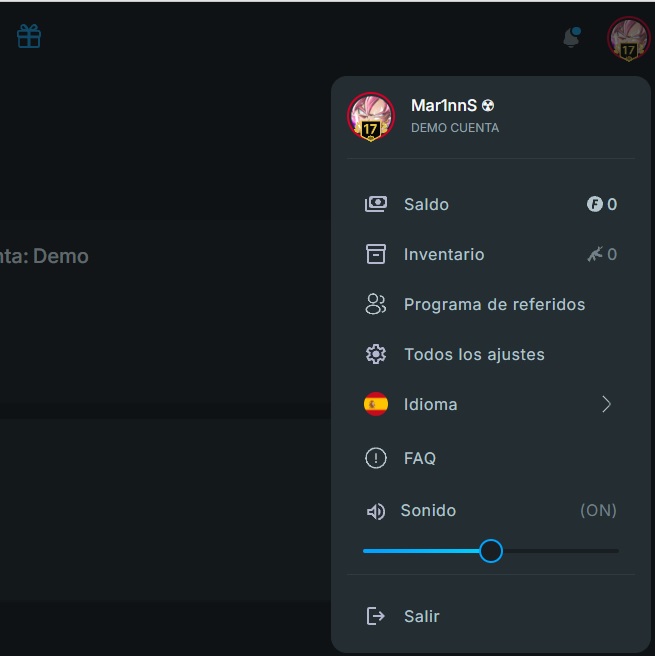The width and height of the screenshot is (655, 656).
Task: Open the notifications bell
Action: (571, 37)
